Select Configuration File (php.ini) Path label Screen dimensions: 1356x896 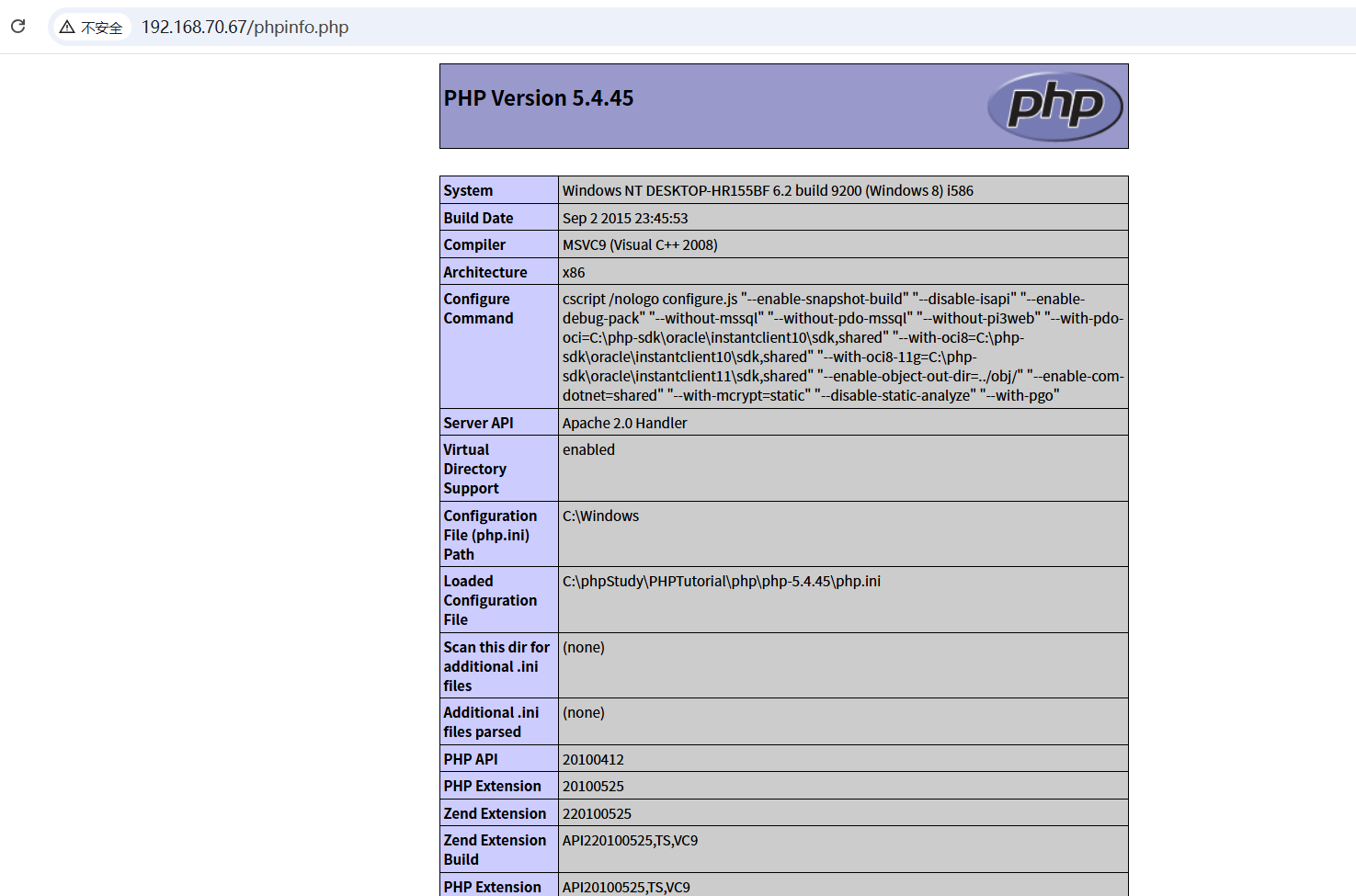pos(490,535)
